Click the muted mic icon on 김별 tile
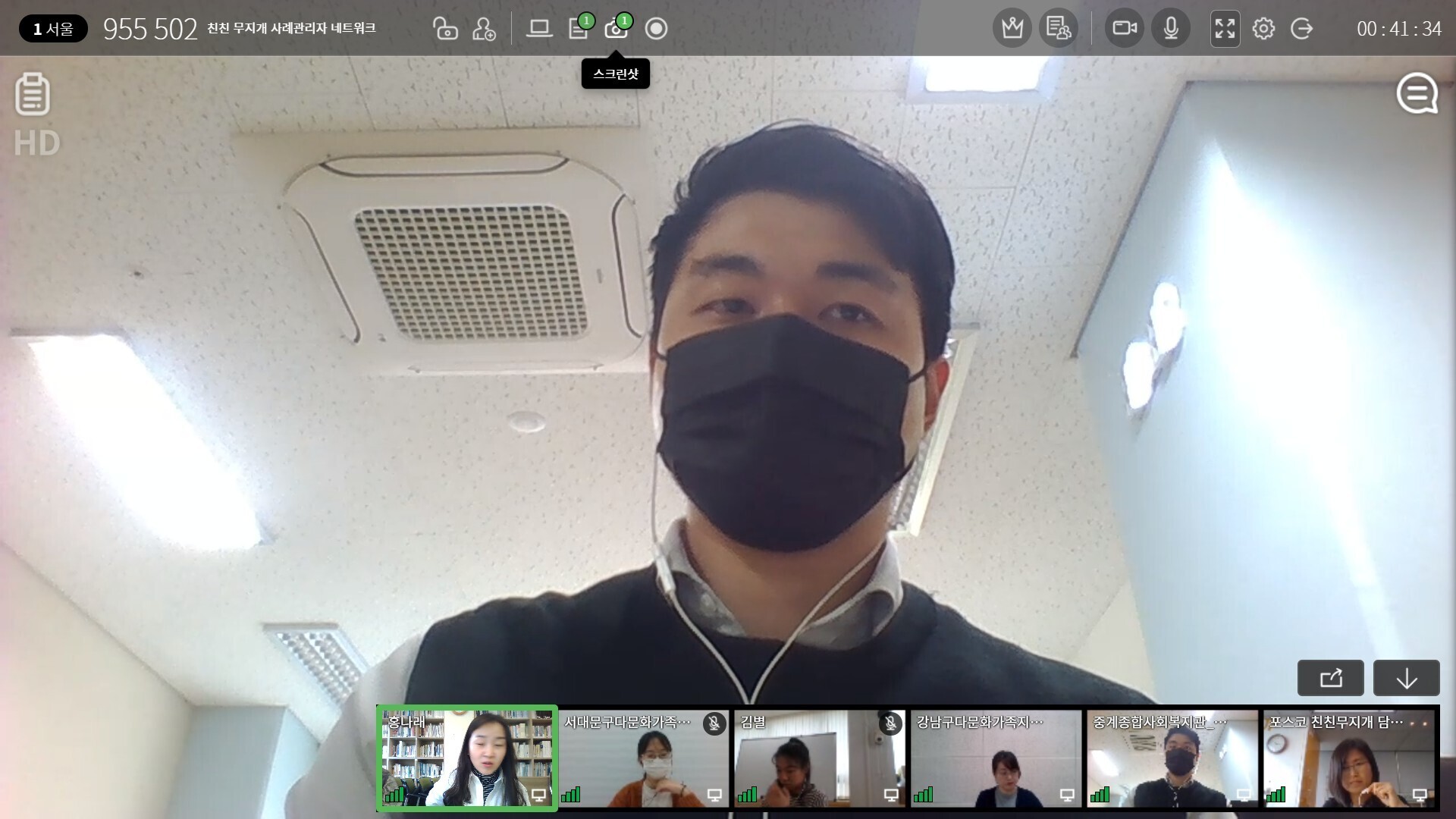Viewport: 1456px width, 819px height. coord(890,723)
